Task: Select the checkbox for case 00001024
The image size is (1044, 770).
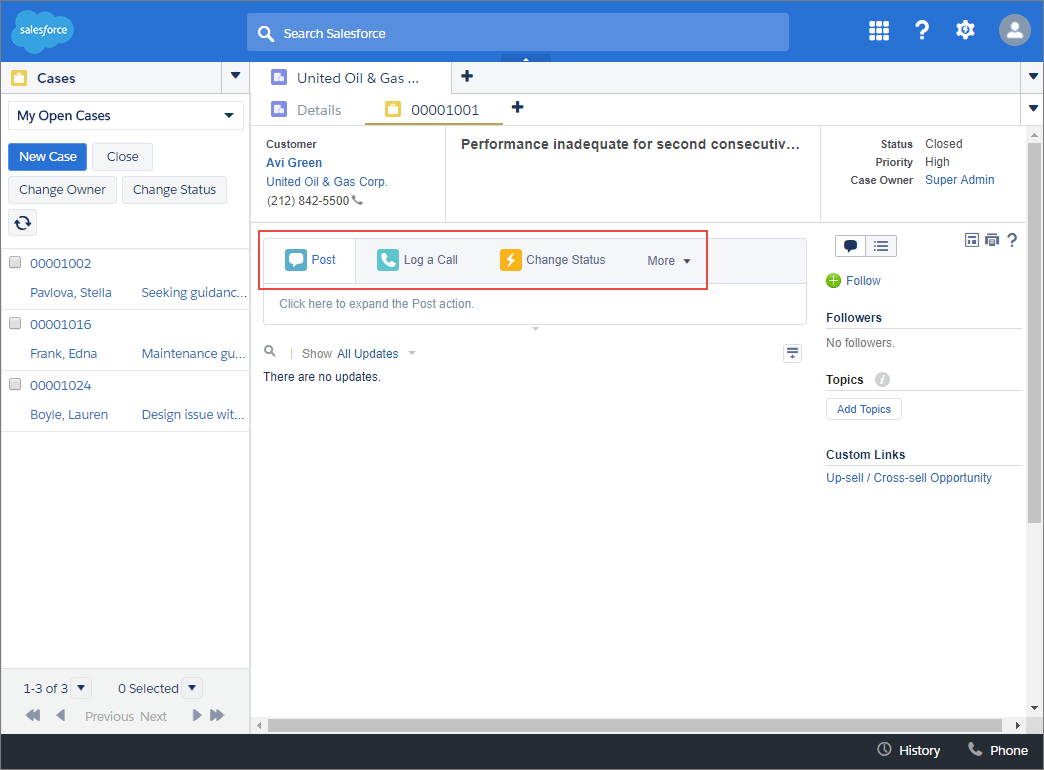Action: (15, 384)
